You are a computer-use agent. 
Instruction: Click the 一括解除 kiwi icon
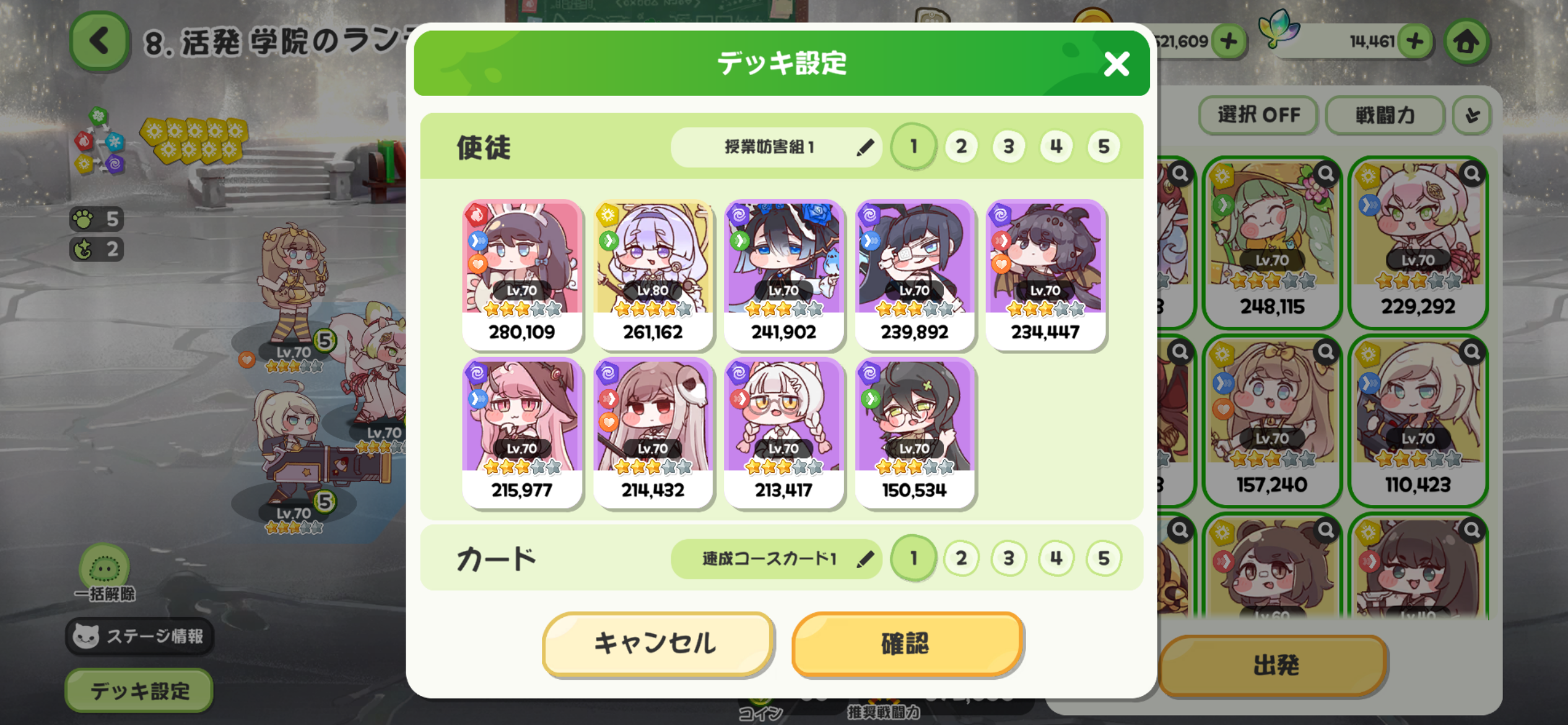pyautogui.click(x=105, y=566)
